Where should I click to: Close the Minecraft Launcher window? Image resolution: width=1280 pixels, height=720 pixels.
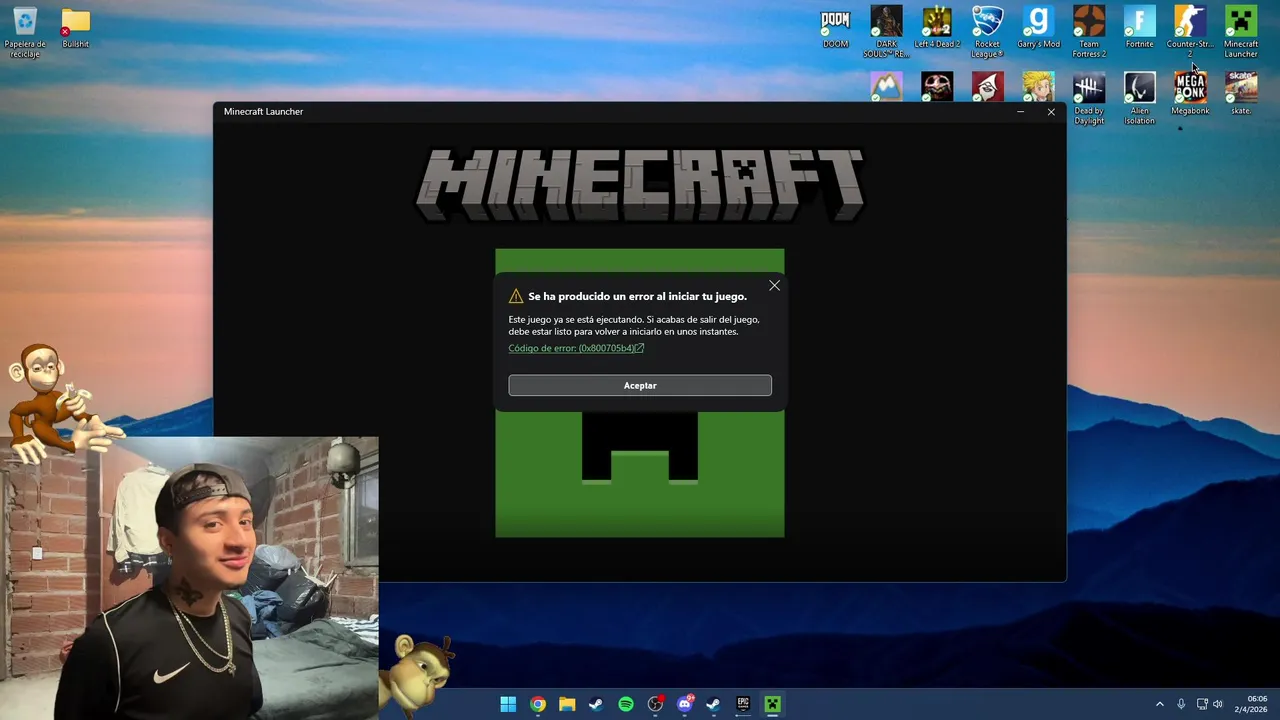pyautogui.click(x=1051, y=112)
